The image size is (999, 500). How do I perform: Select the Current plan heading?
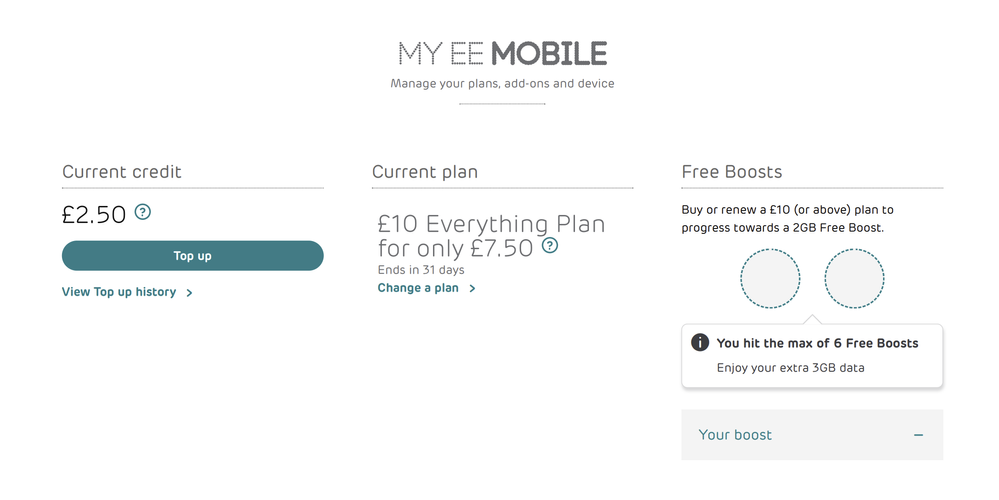coord(425,172)
